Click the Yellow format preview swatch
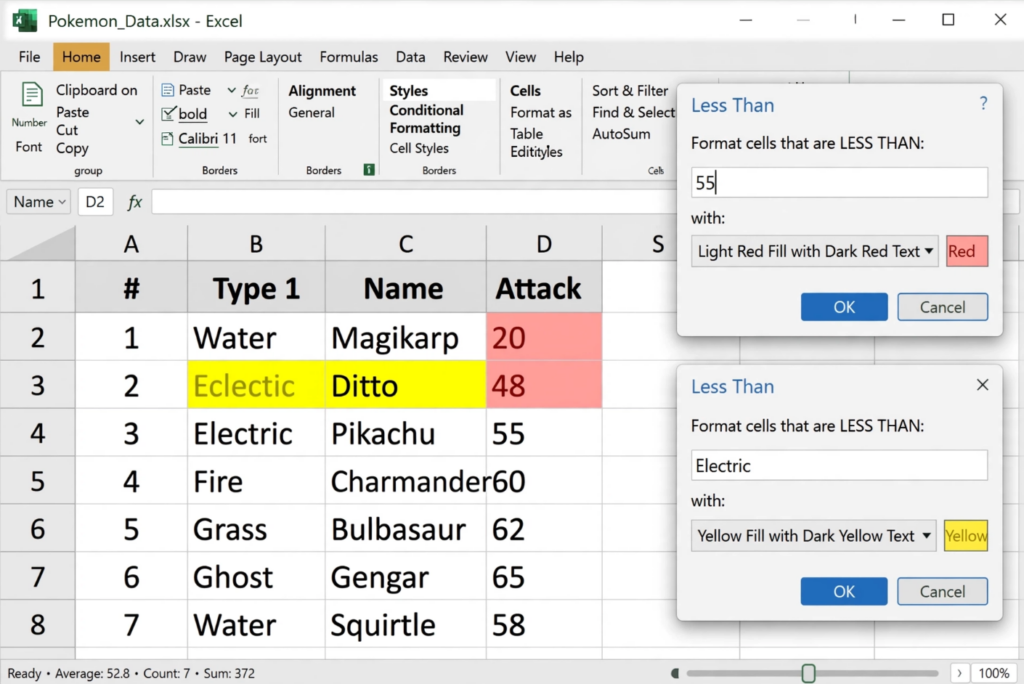Screen dimensions: 1024x684 pyautogui.click(x=966, y=536)
